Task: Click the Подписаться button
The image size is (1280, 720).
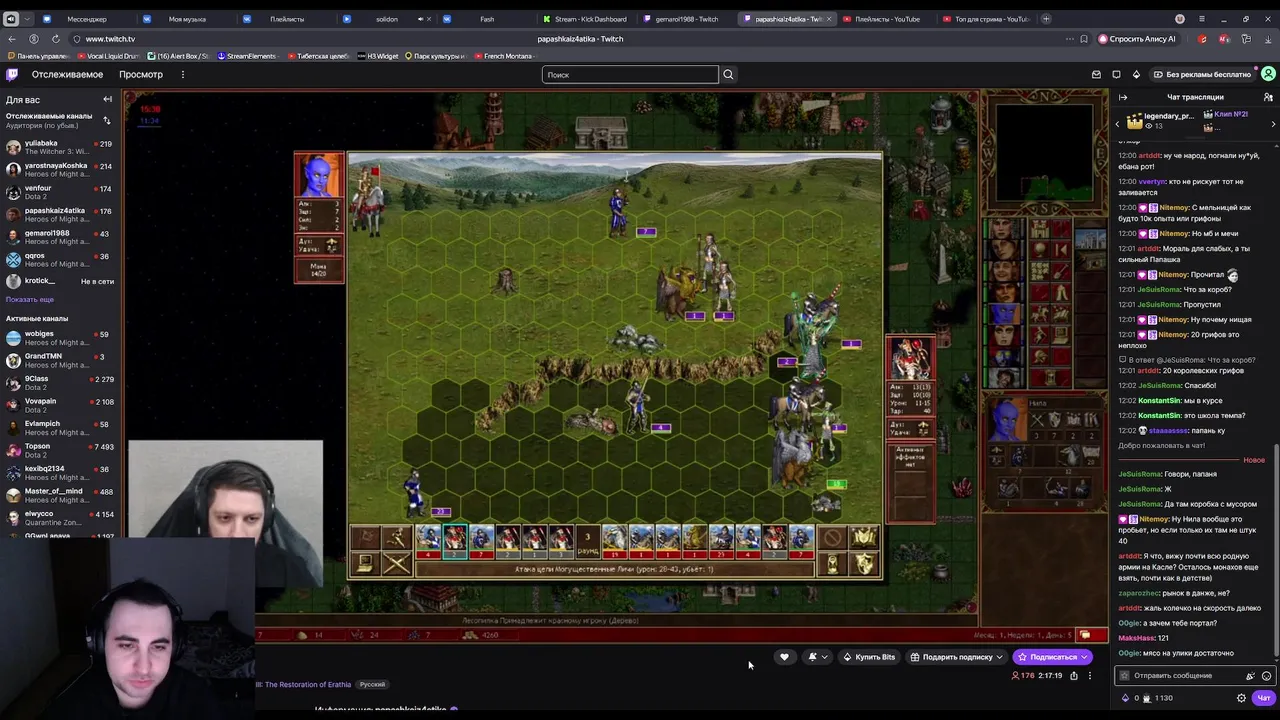Action: (x=1052, y=657)
